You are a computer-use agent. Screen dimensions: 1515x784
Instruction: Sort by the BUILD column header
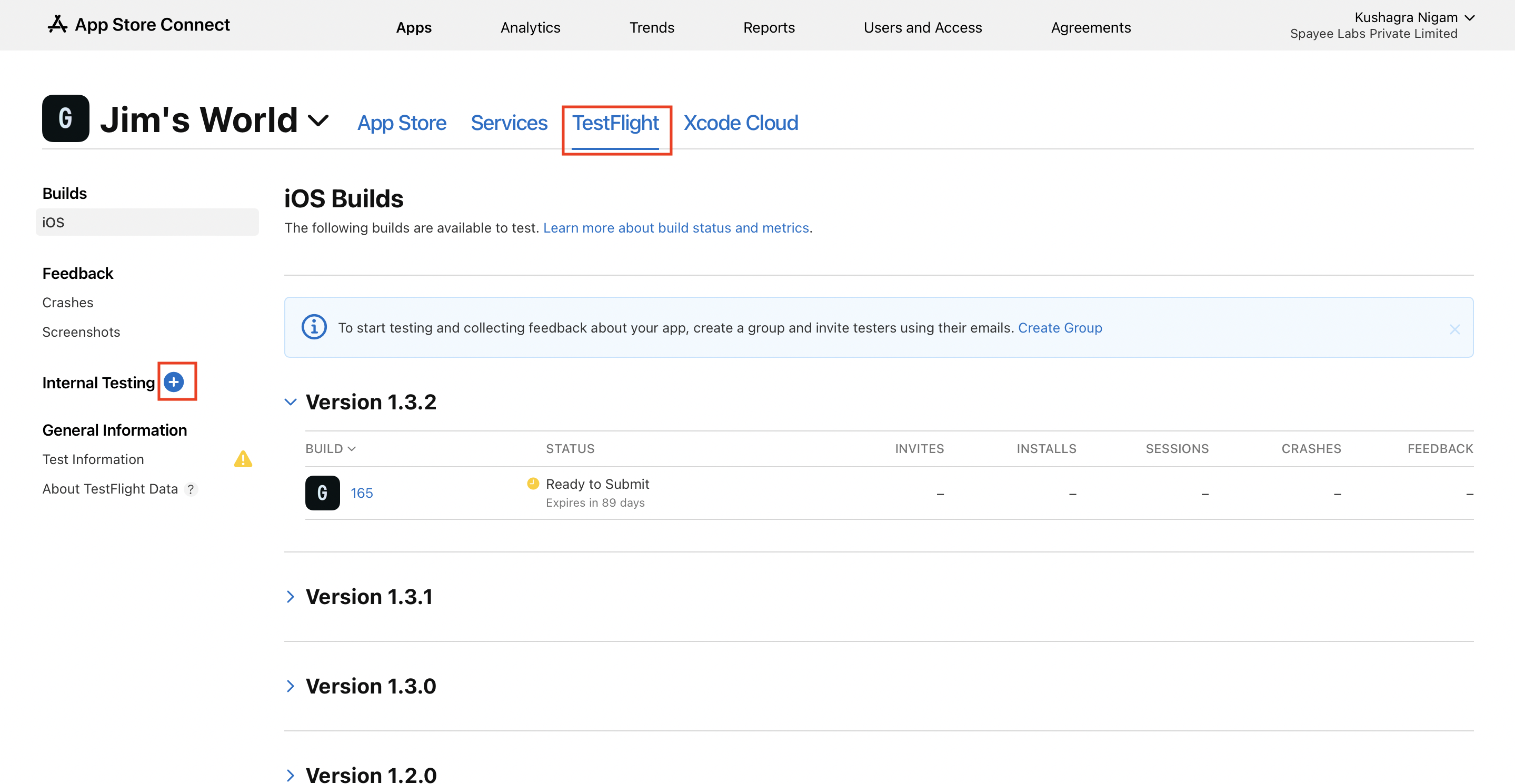tap(331, 448)
